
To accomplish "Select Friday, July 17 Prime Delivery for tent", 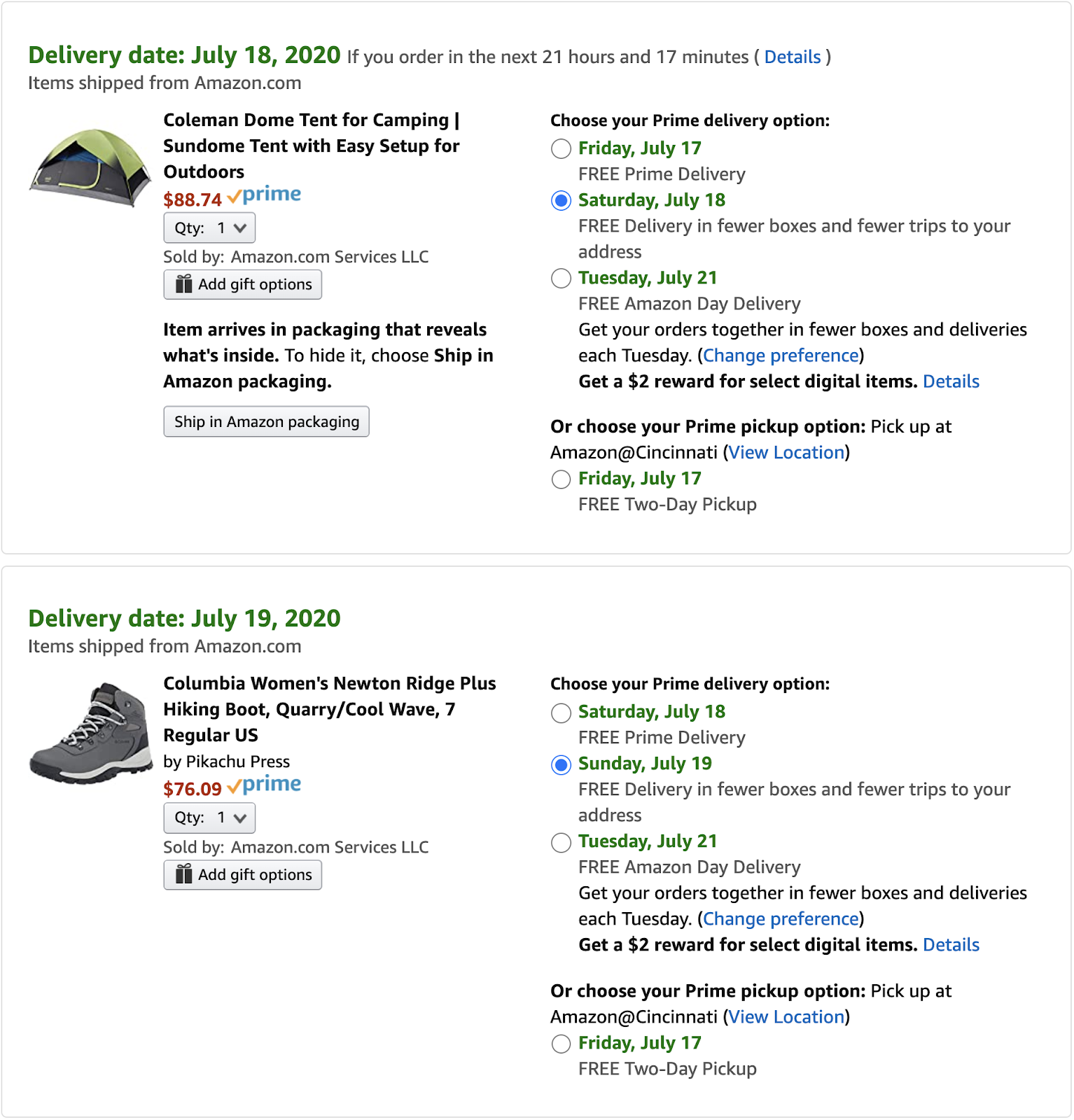I will [x=562, y=149].
